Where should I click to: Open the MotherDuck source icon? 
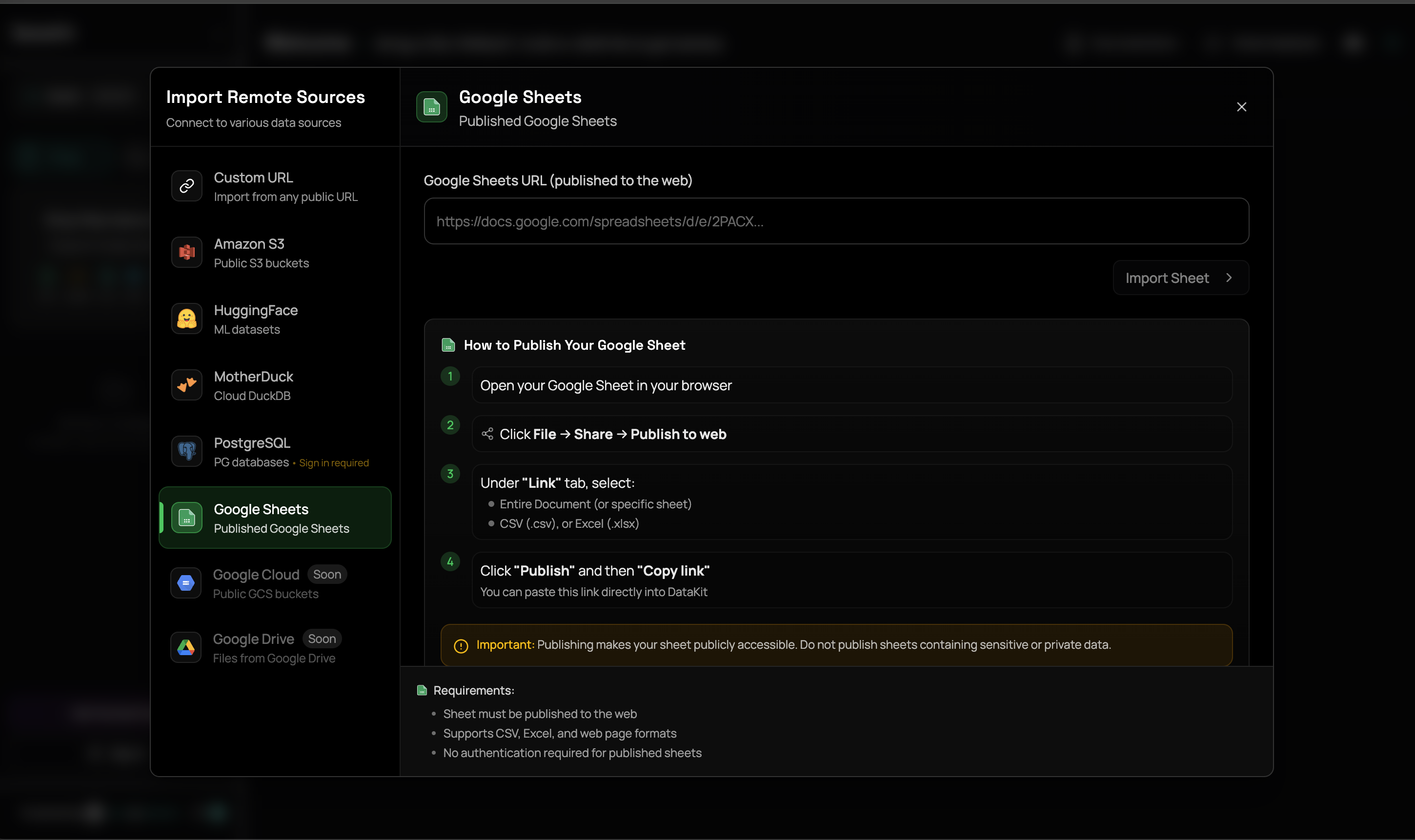tap(187, 385)
